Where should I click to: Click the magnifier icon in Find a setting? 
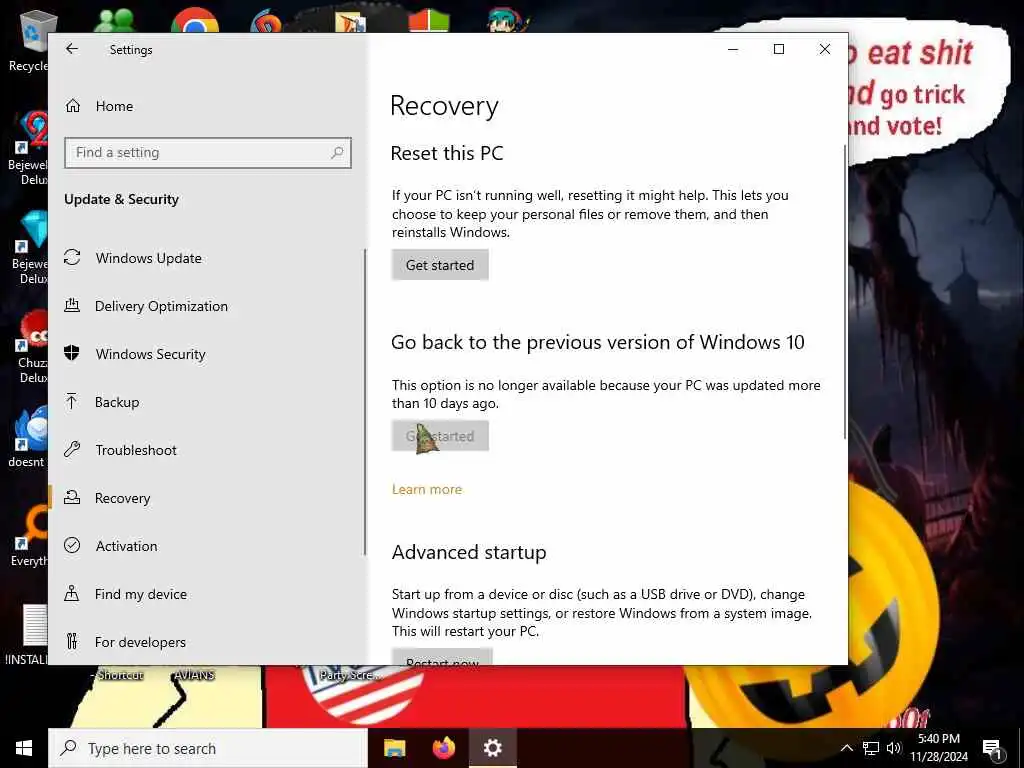pyautogui.click(x=336, y=153)
